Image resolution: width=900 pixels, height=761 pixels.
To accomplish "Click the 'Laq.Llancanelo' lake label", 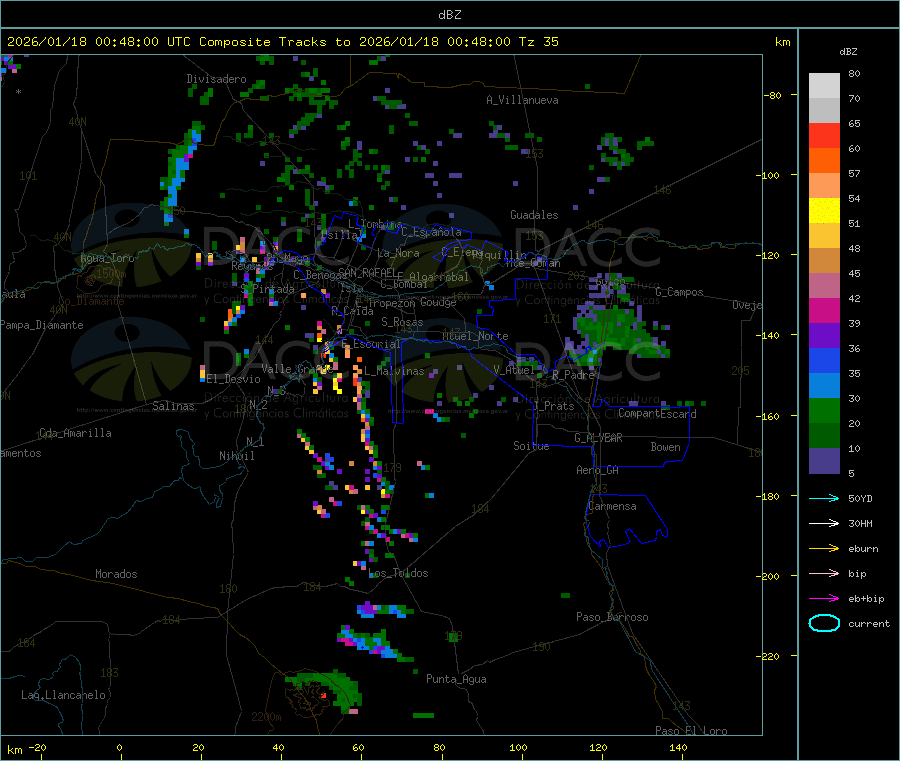I will pos(64,695).
